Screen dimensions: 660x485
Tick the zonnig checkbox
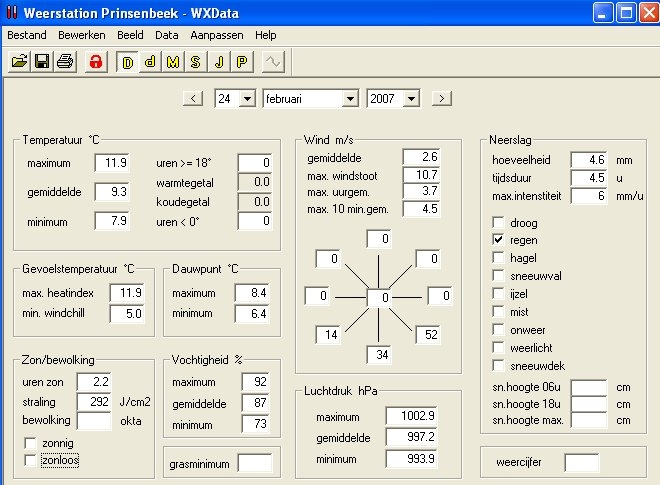pos(30,443)
